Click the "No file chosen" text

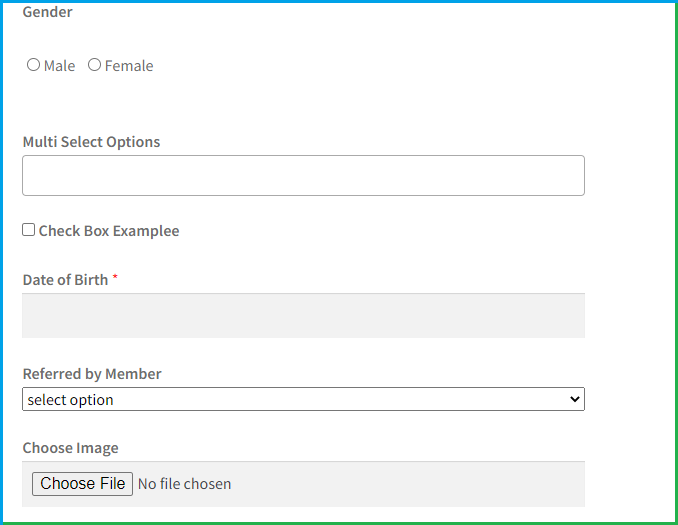click(184, 484)
